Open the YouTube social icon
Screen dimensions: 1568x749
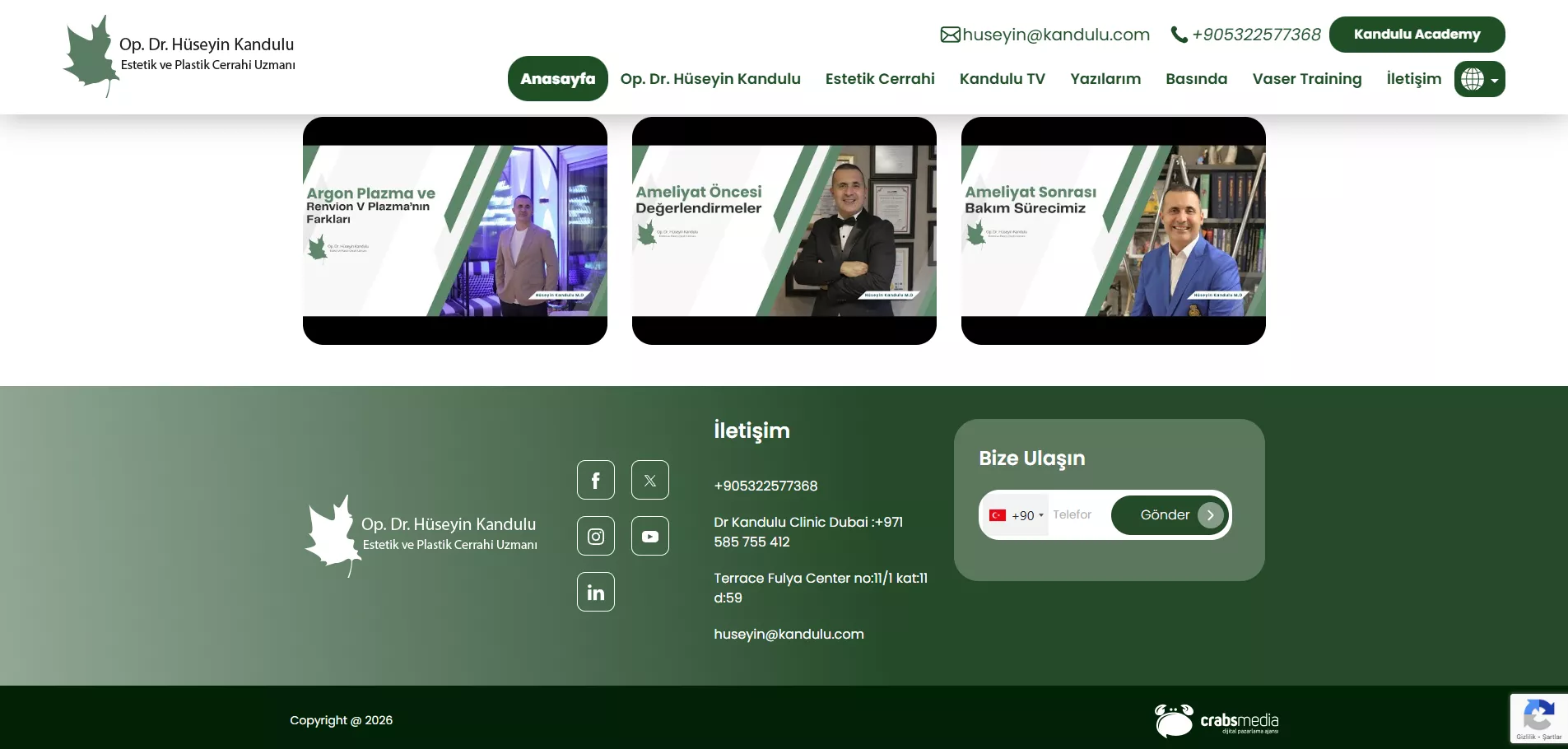(x=649, y=536)
